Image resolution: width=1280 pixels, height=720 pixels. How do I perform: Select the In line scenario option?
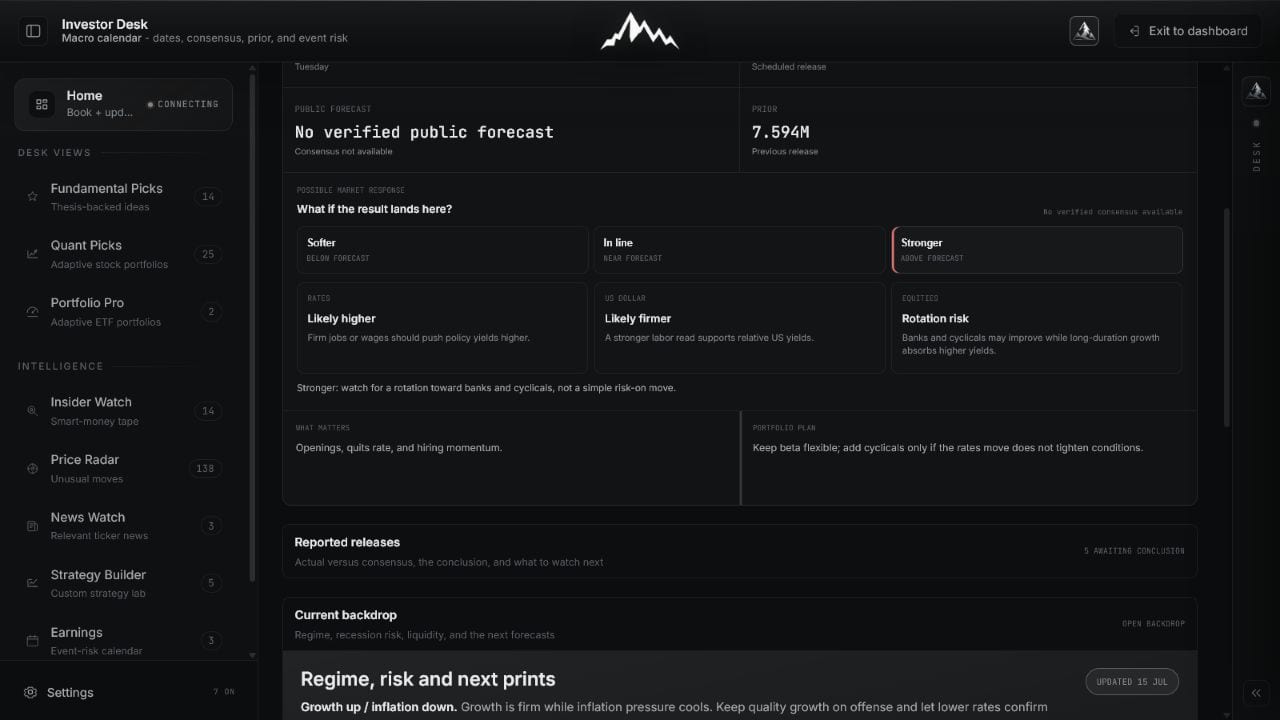click(x=739, y=250)
